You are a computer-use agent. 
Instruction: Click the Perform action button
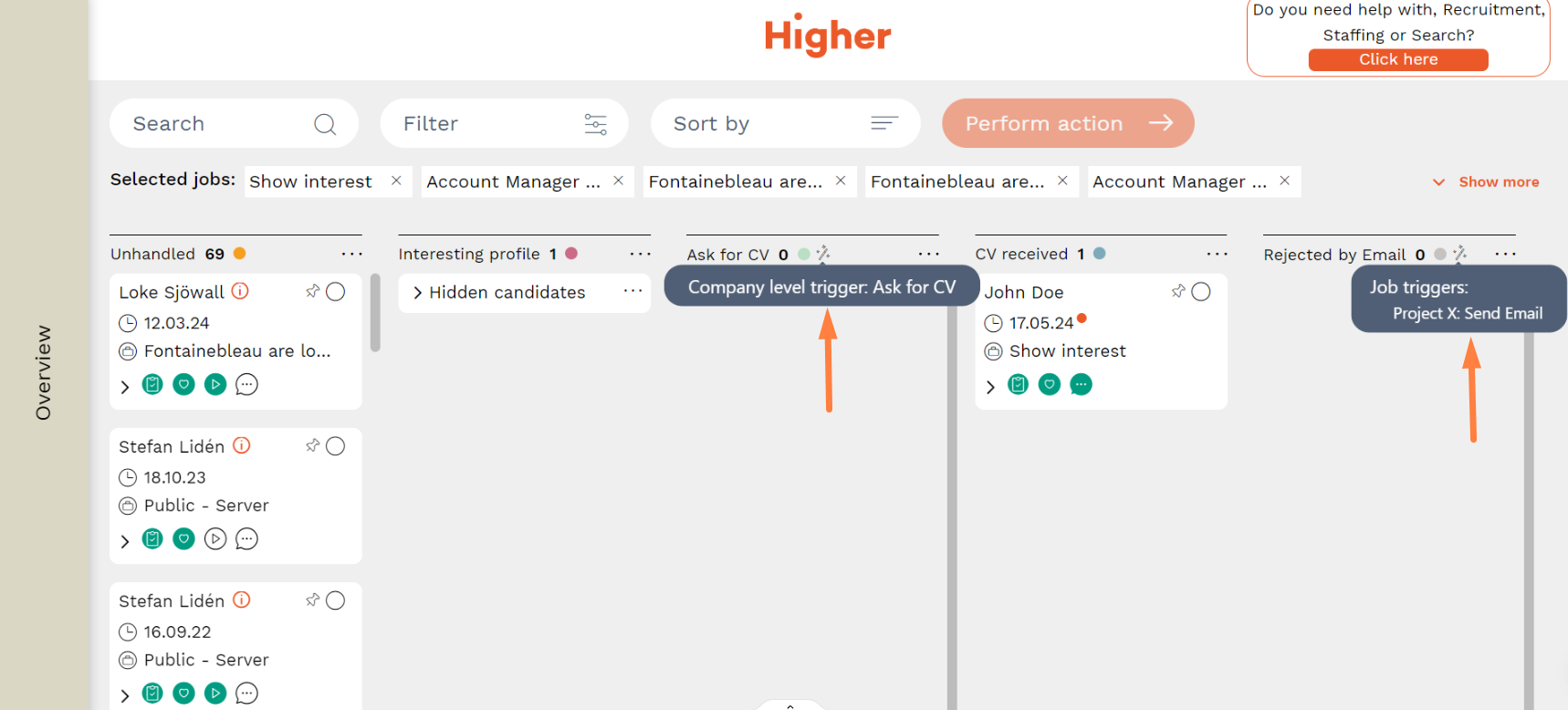click(1068, 123)
